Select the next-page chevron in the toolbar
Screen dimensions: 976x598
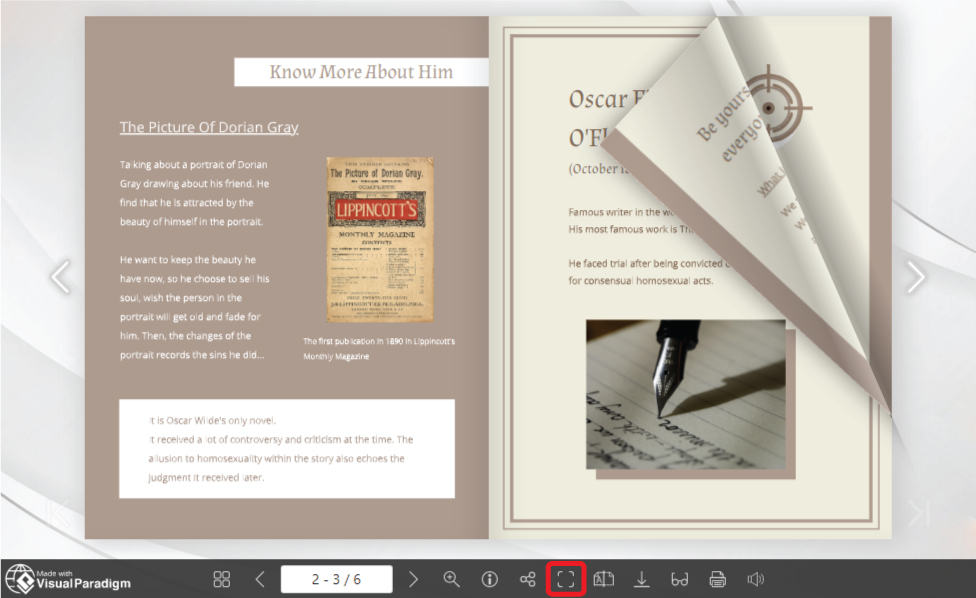[414, 579]
